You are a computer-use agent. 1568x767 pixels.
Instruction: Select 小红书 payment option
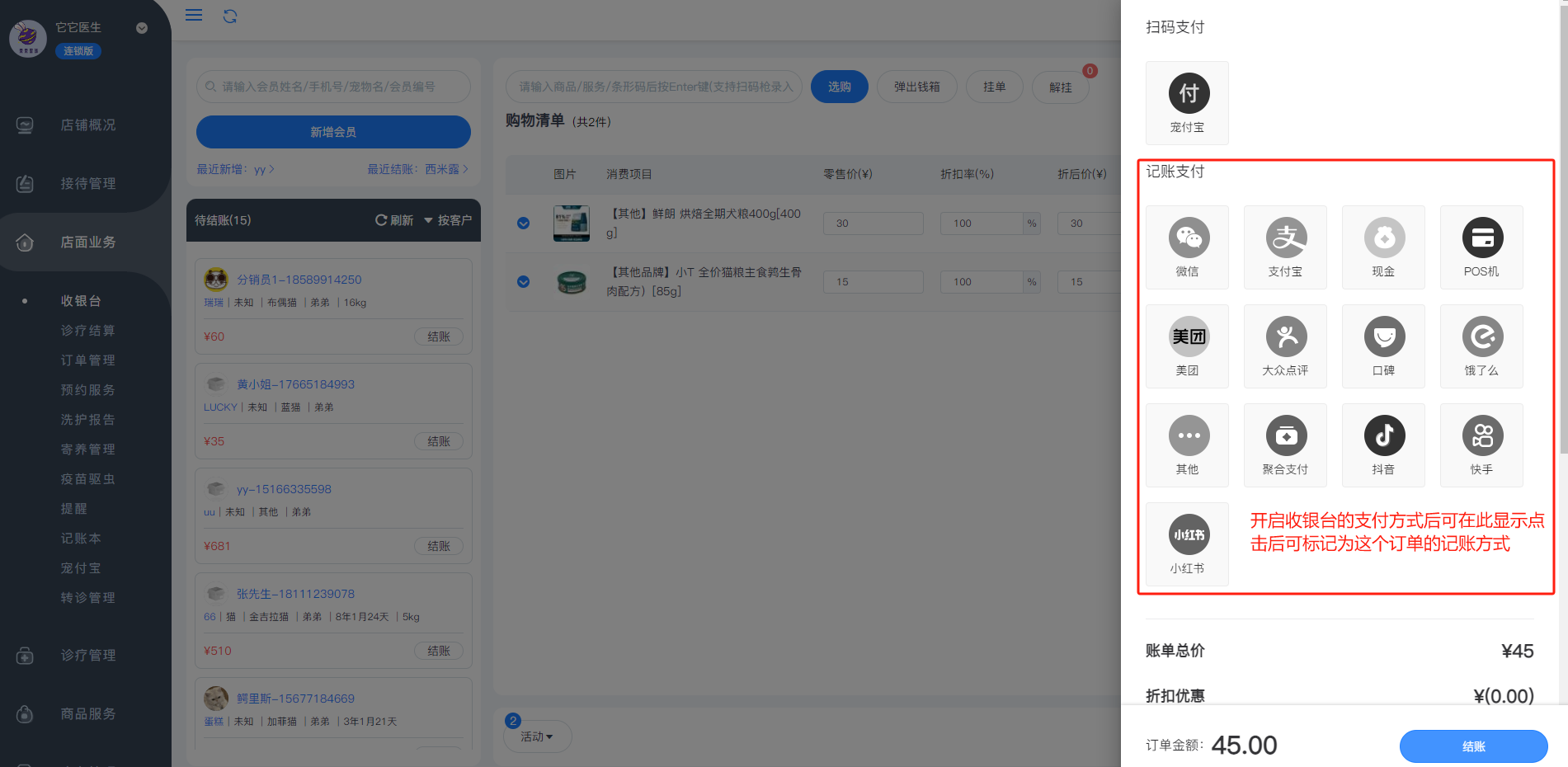coord(1187,544)
